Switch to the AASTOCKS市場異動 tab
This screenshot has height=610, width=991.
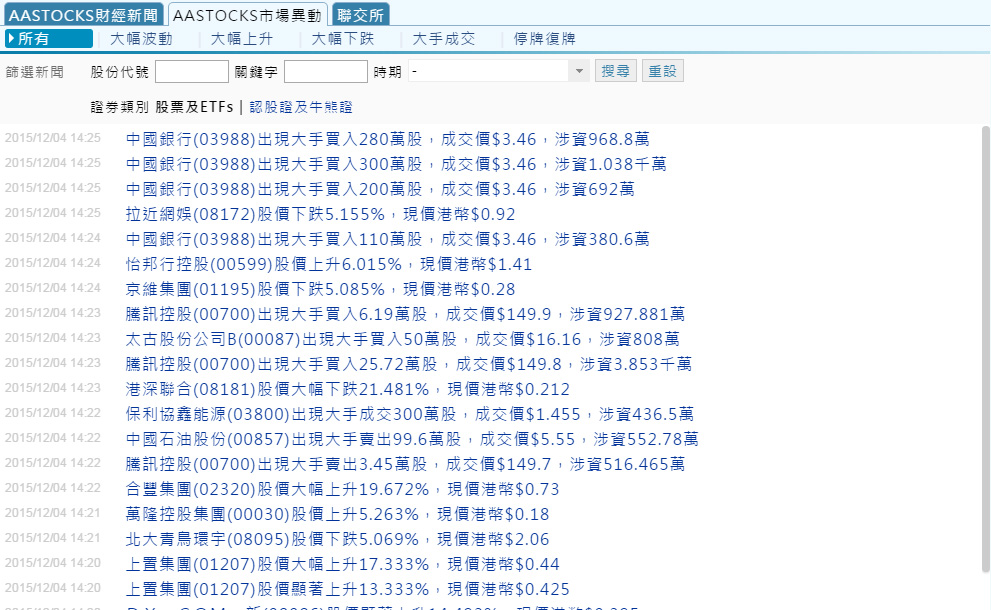click(x=248, y=15)
